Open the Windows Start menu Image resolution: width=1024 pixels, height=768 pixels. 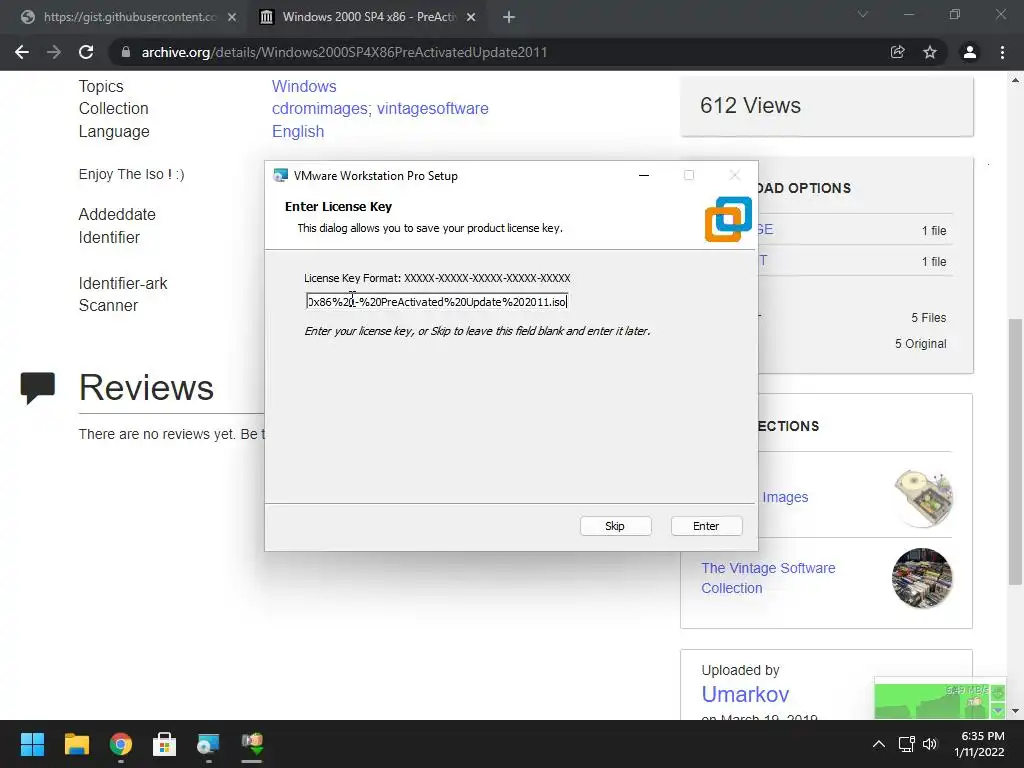(32, 744)
